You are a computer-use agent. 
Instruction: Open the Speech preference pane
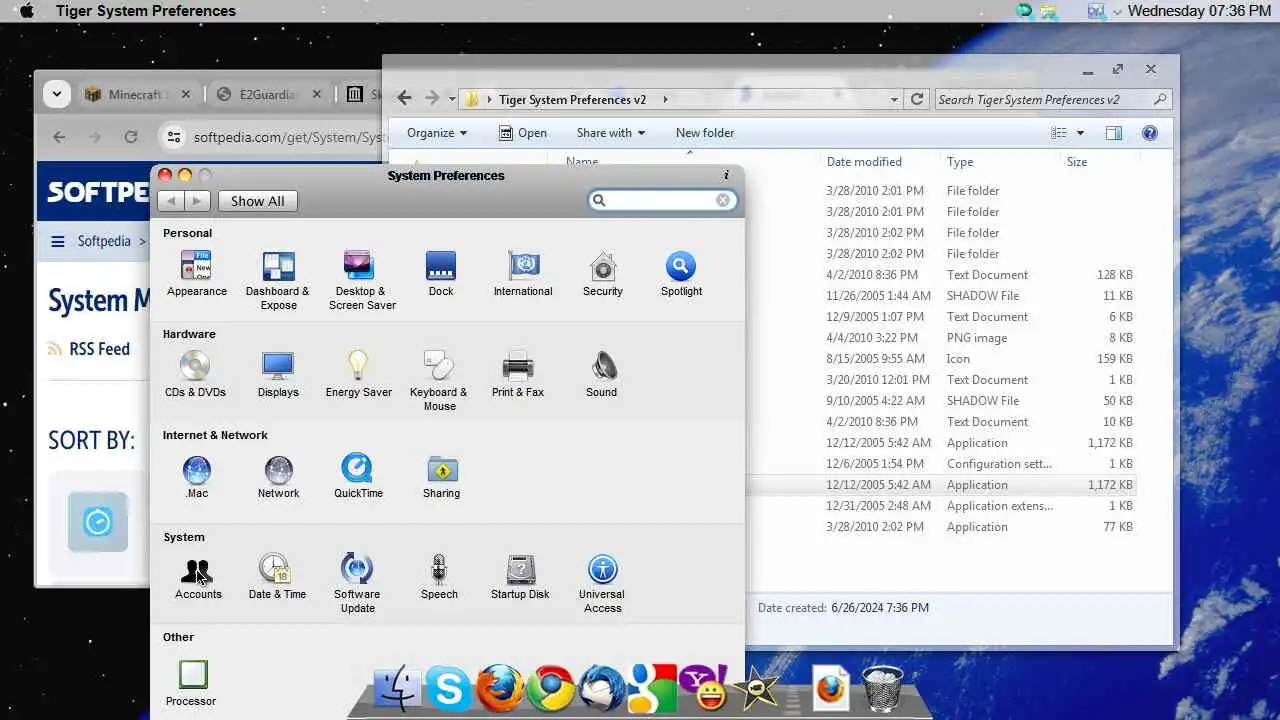click(439, 577)
